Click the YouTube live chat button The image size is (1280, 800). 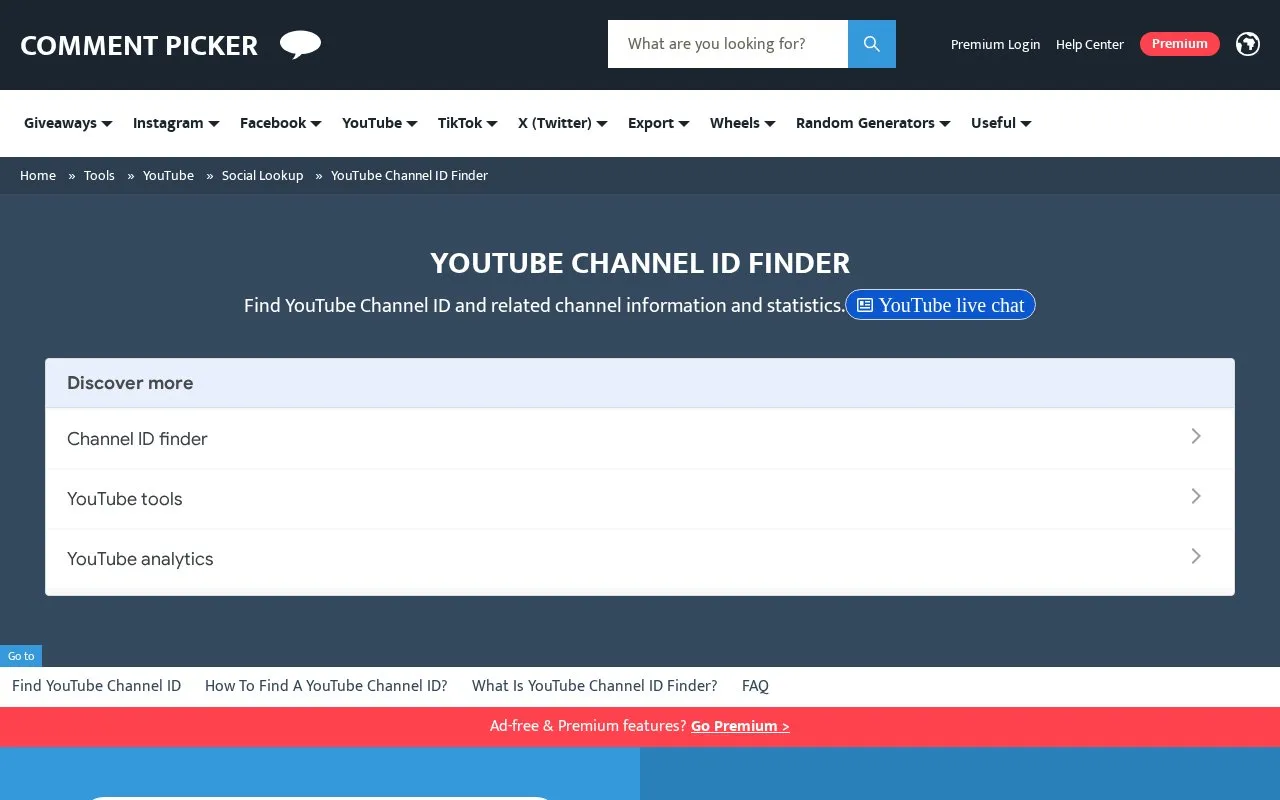pos(940,305)
